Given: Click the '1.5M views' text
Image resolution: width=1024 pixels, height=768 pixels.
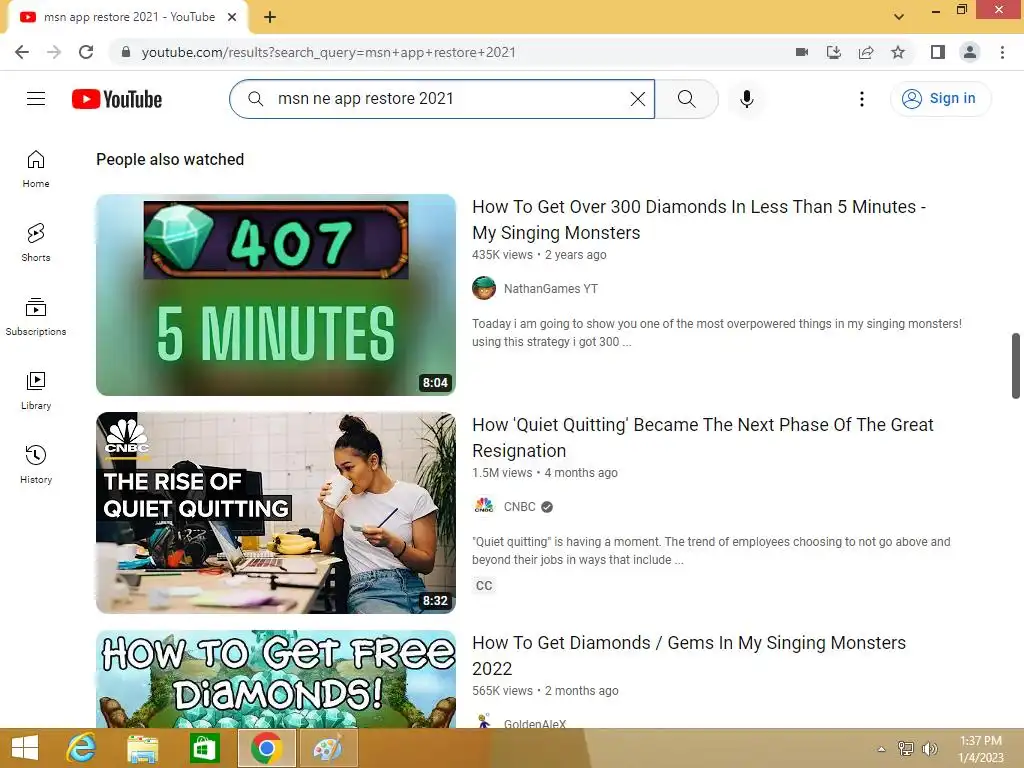Looking at the screenshot, I should [502, 473].
